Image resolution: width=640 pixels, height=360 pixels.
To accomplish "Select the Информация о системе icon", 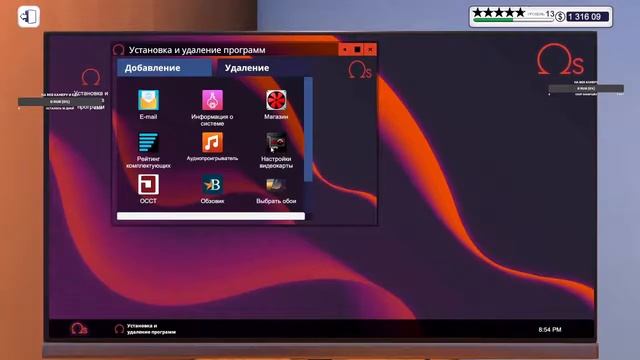I will click(x=212, y=100).
